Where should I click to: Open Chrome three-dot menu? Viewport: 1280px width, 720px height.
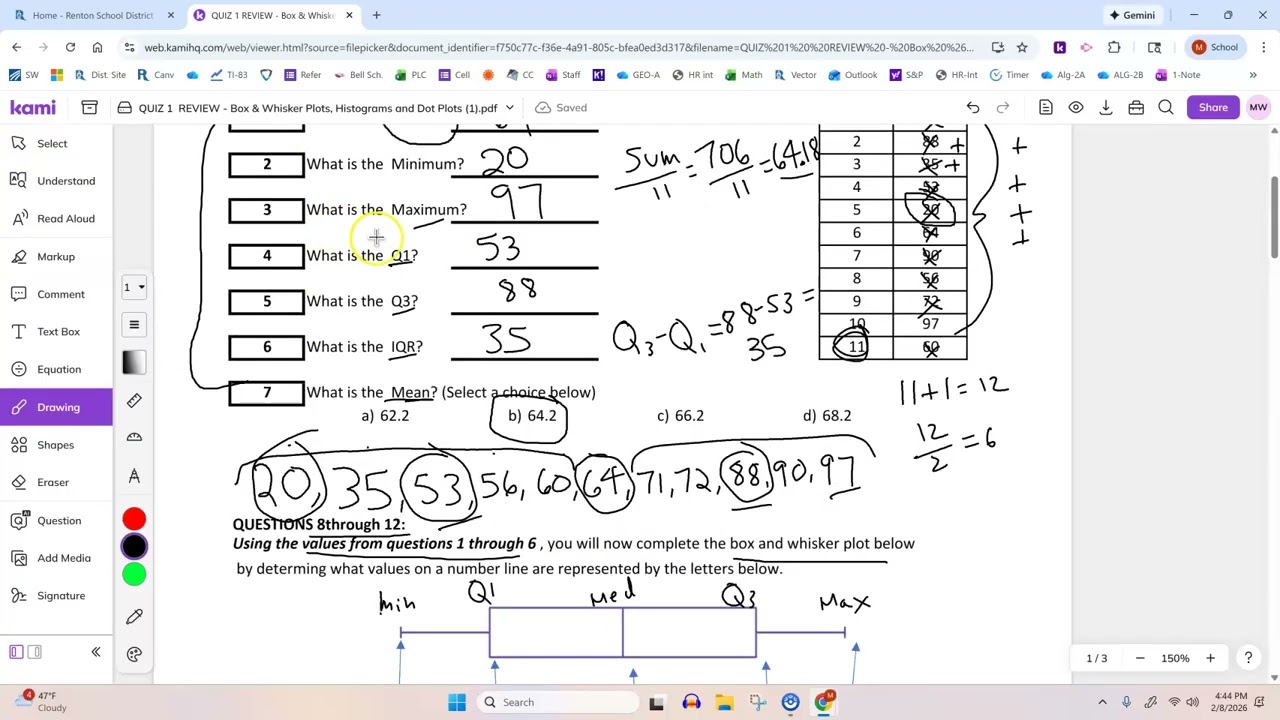1263,47
